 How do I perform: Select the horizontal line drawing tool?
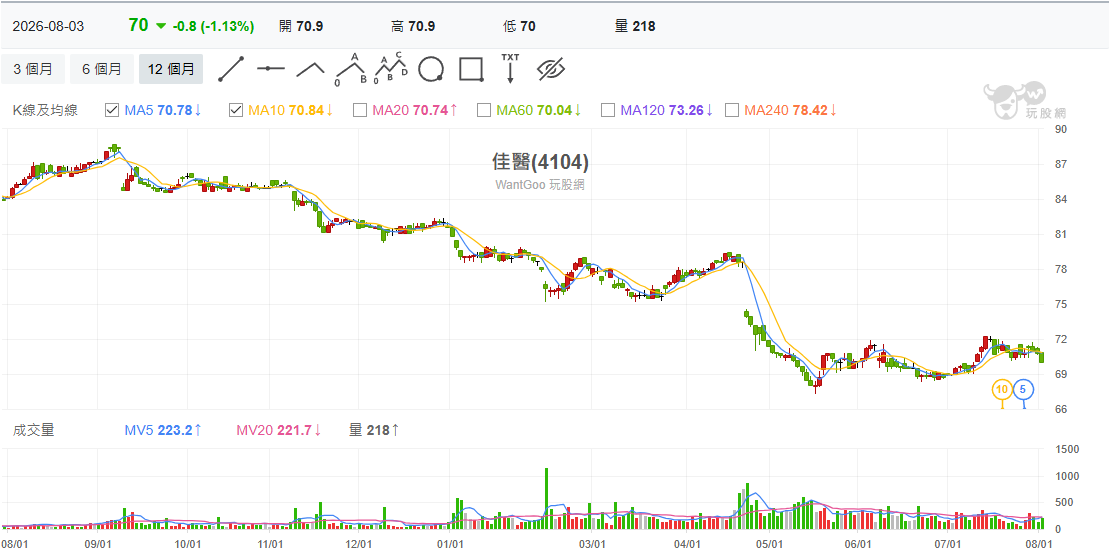(270, 69)
